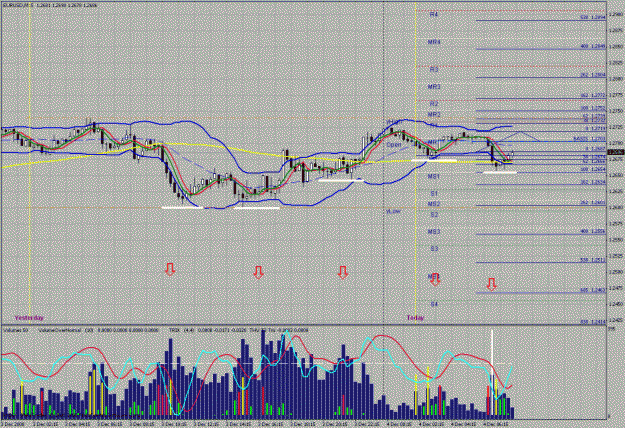The image size is (625, 428).
Task: Click the S2 support label
Action: click(434, 215)
